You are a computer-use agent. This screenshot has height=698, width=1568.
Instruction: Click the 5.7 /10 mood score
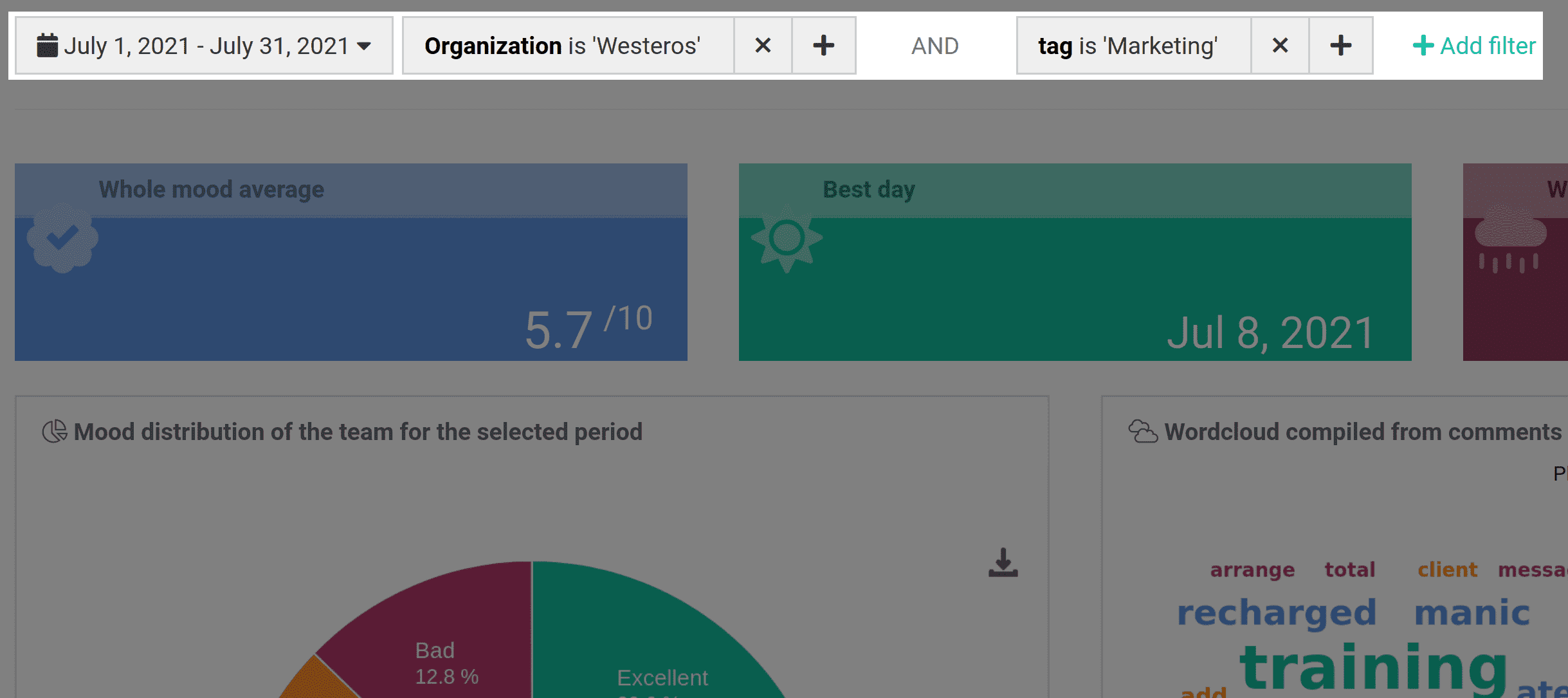pos(588,328)
